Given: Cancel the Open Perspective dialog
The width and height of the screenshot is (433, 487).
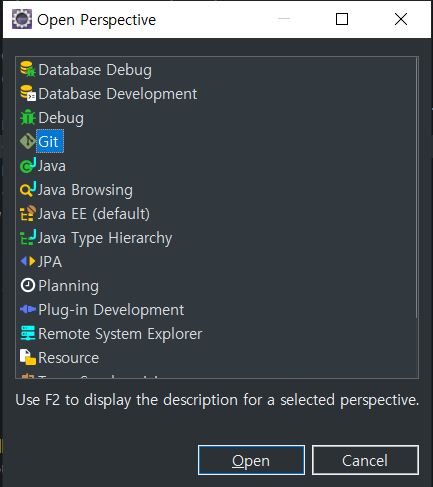Looking at the screenshot, I should (x=365, y=460).
